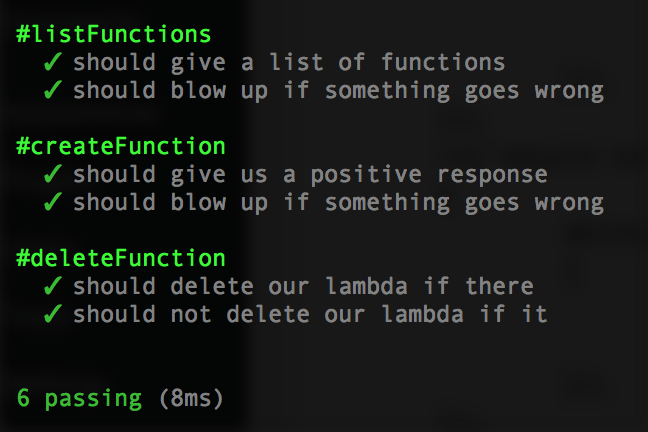
Task: Click the 'should give us a positive response' text
Action: point(310,175)
